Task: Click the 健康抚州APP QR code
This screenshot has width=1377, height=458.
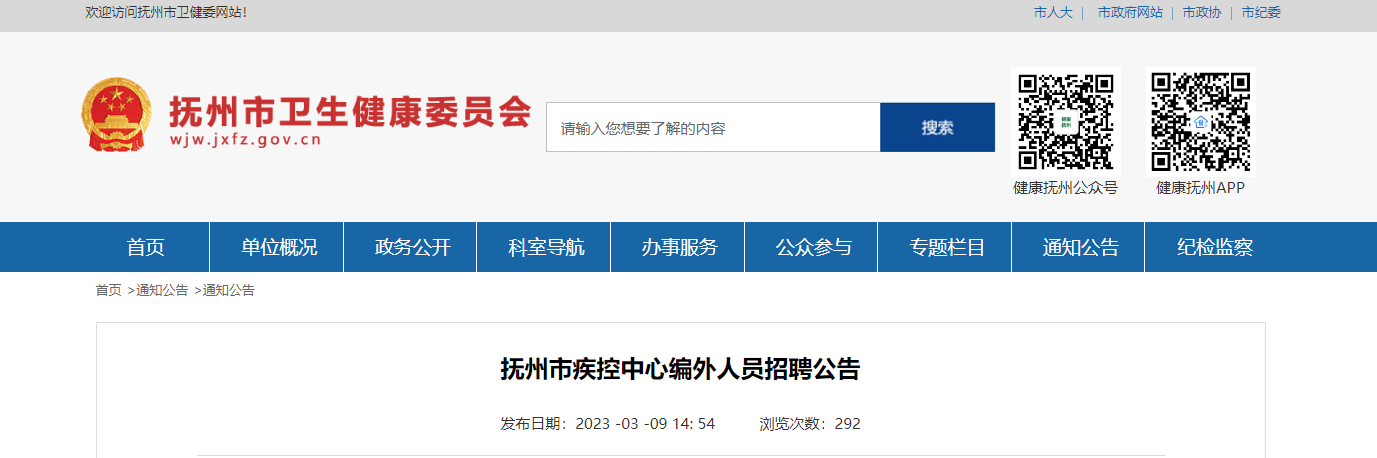Action: pos(1201,122)
